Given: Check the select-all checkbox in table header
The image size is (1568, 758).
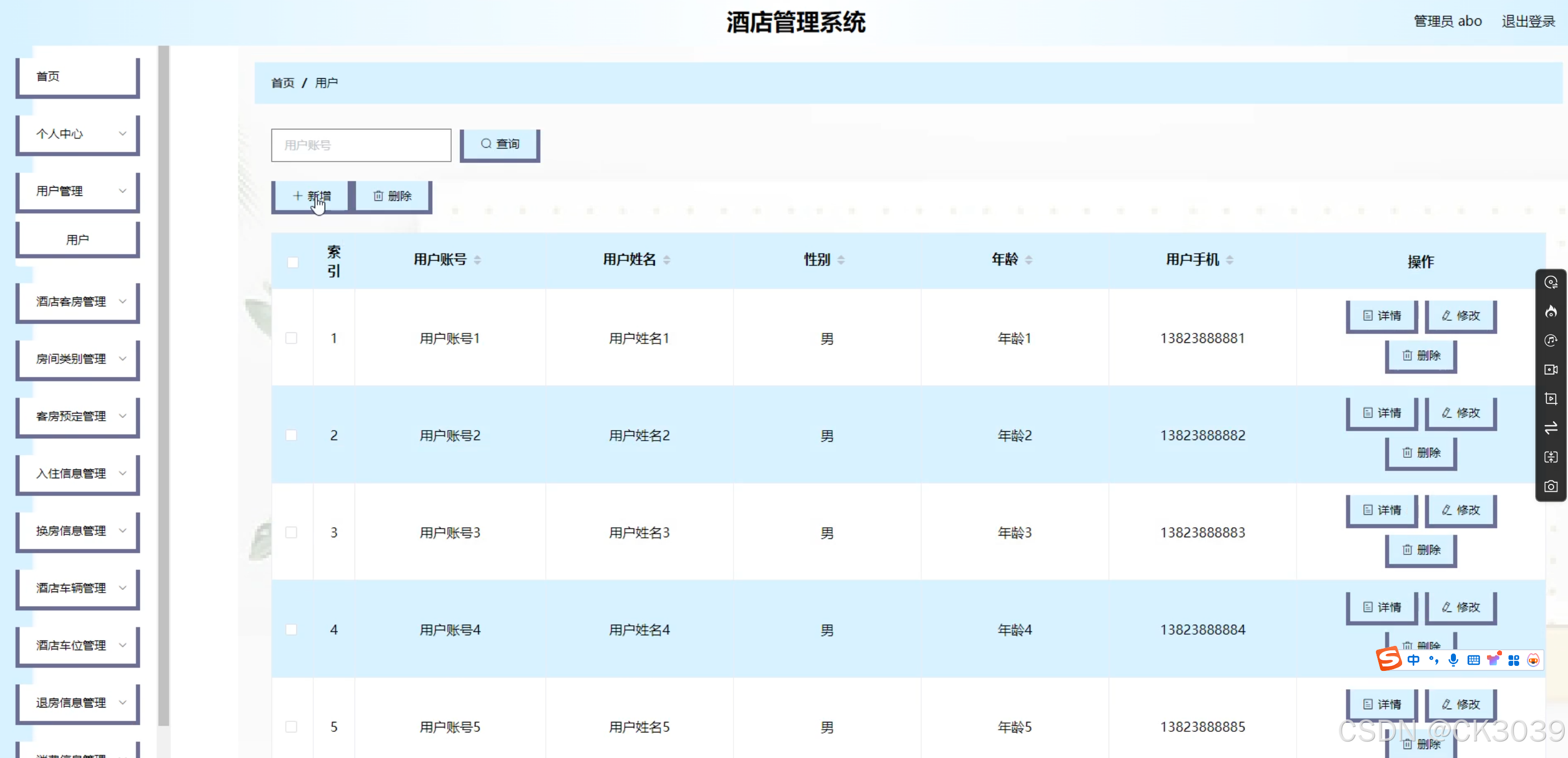Looking at the screenshot, I should point(293,262).
